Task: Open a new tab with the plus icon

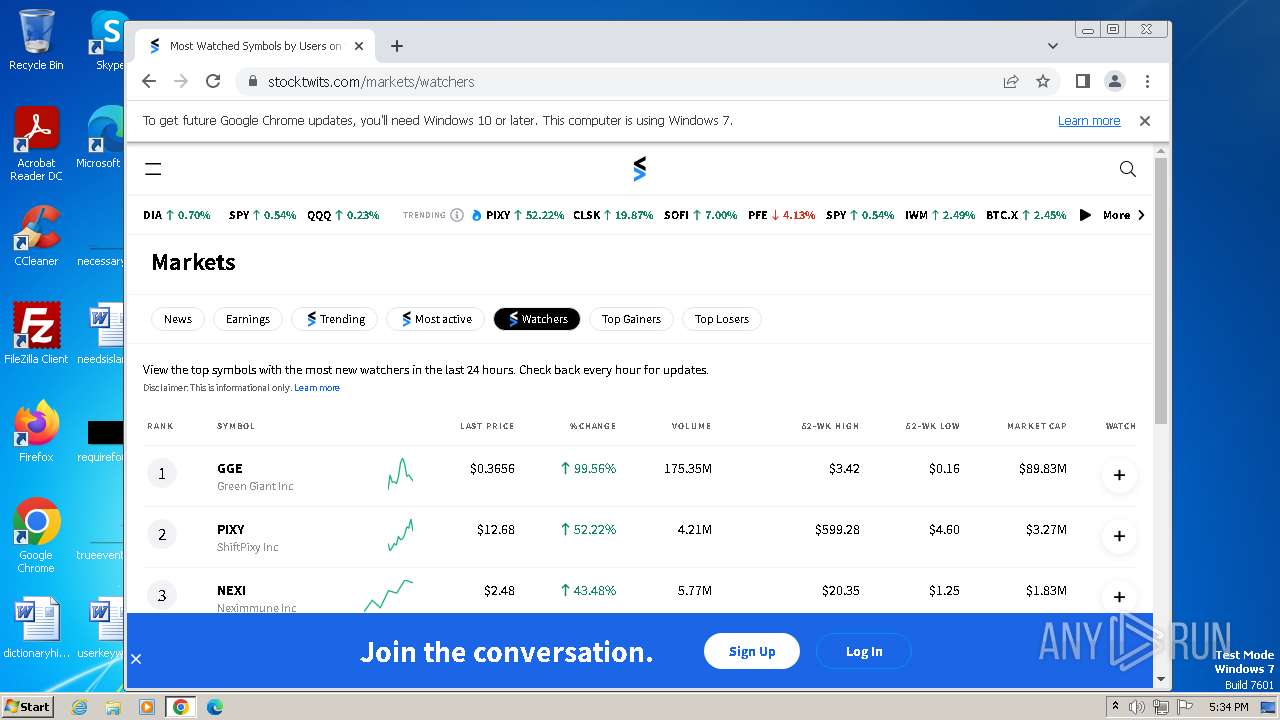Action: (397, 46)
